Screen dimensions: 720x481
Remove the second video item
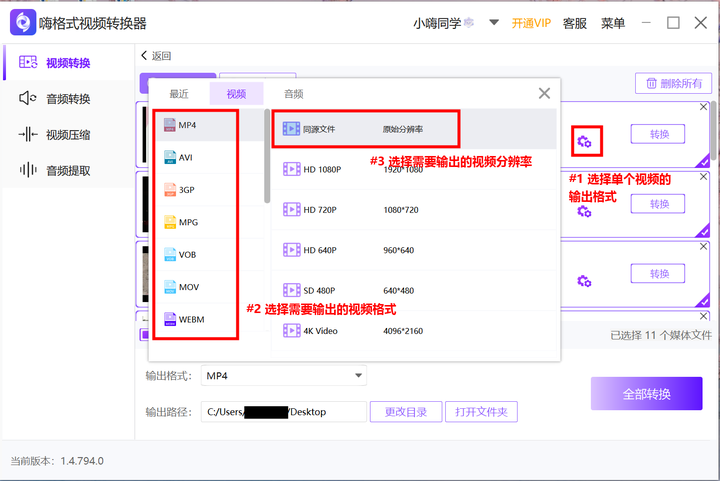tap(703, 177)
